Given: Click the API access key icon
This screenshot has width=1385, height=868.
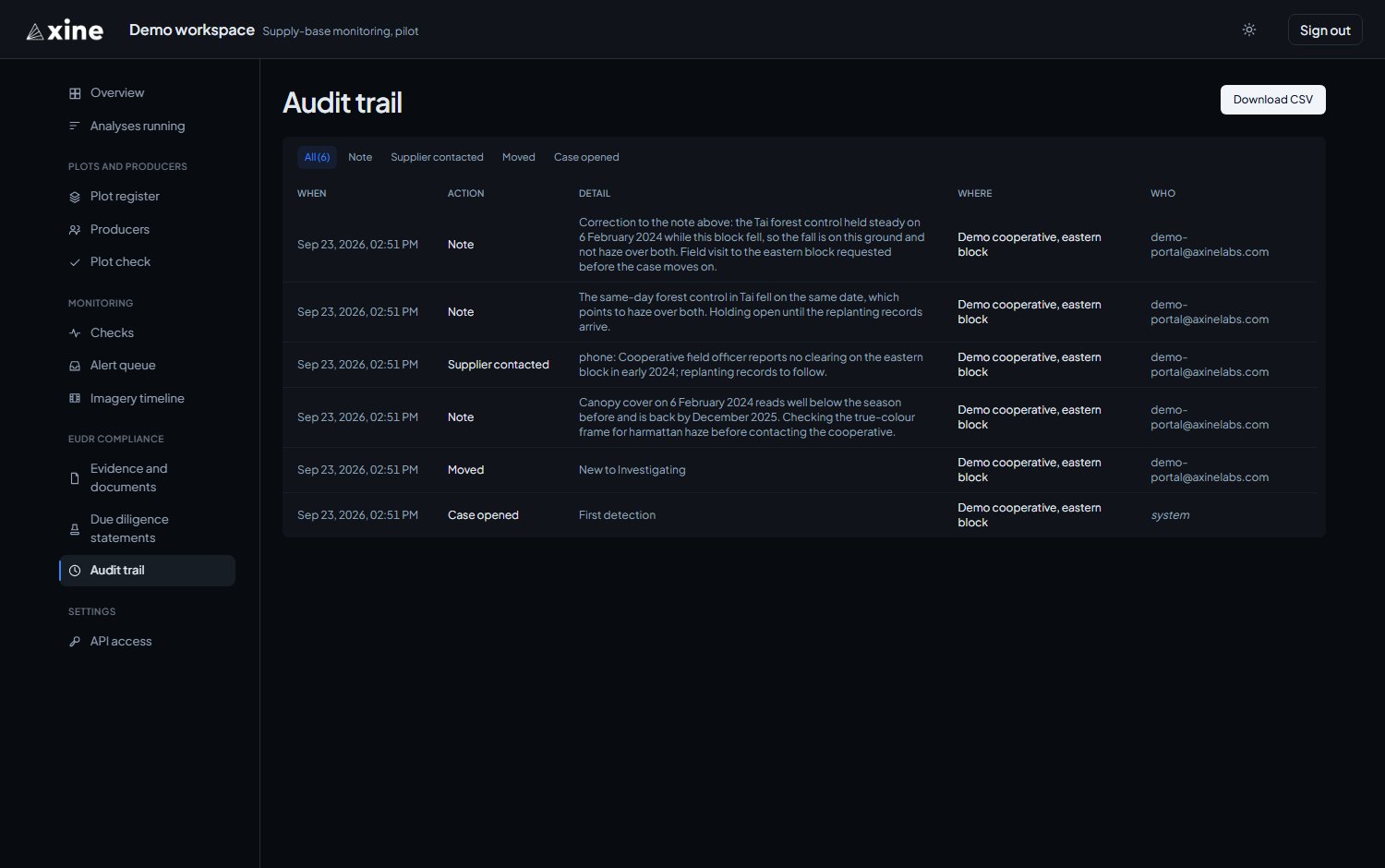Looking at the screenshot, I should point(75,642).
